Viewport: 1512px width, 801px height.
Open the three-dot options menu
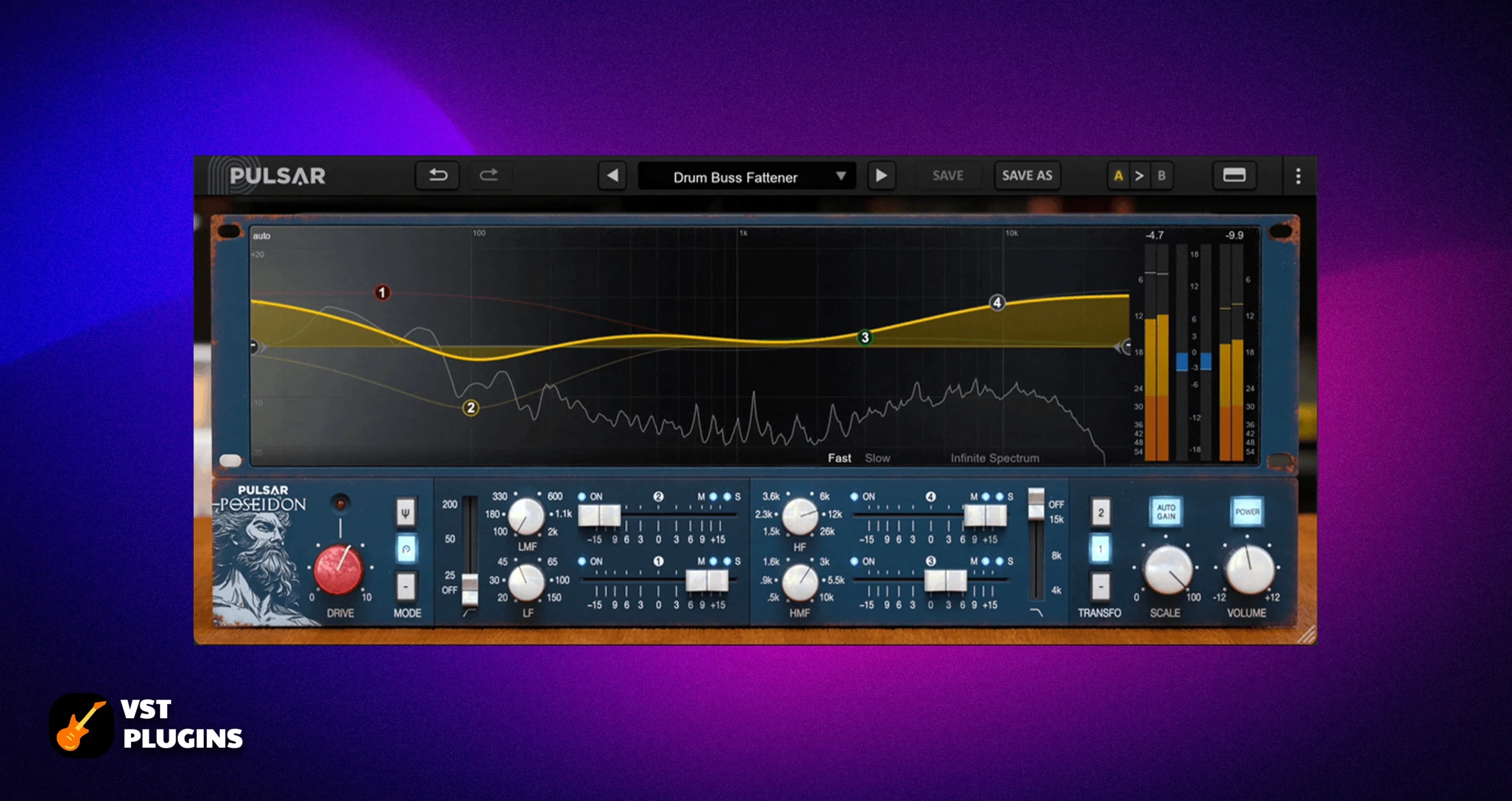1298,176
